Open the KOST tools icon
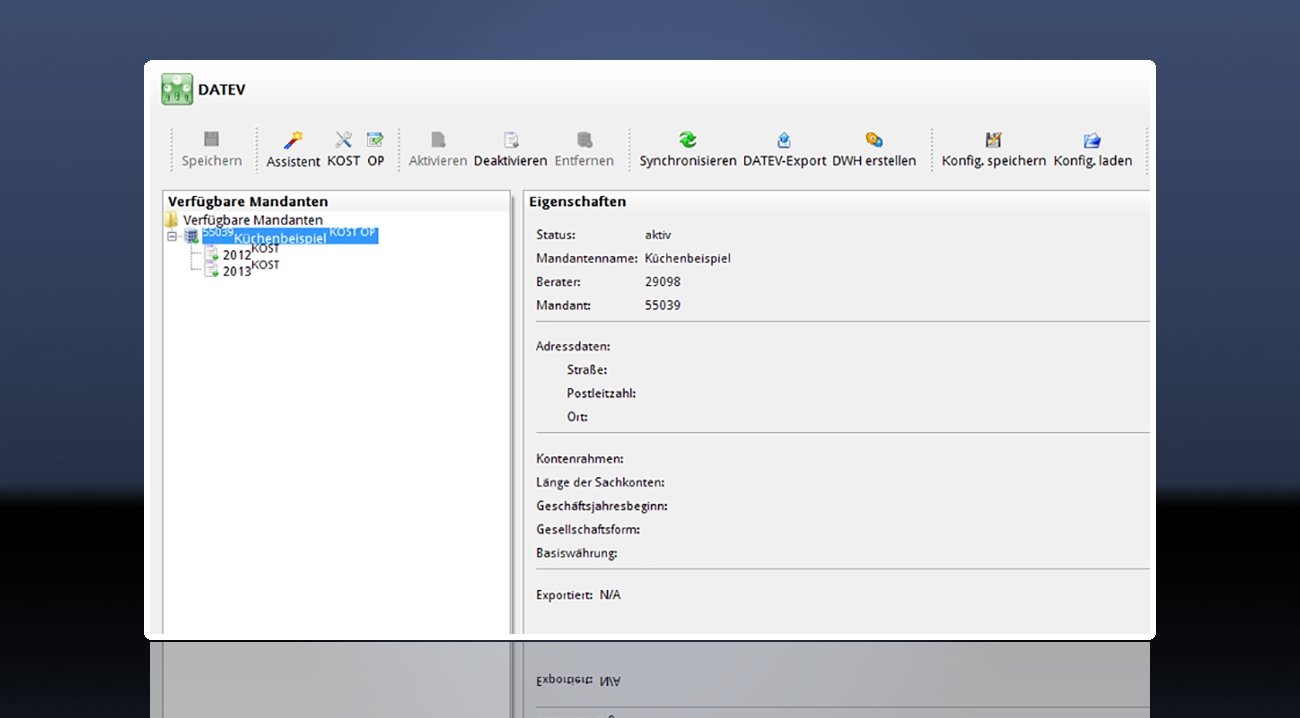 [x=343, y=141]
